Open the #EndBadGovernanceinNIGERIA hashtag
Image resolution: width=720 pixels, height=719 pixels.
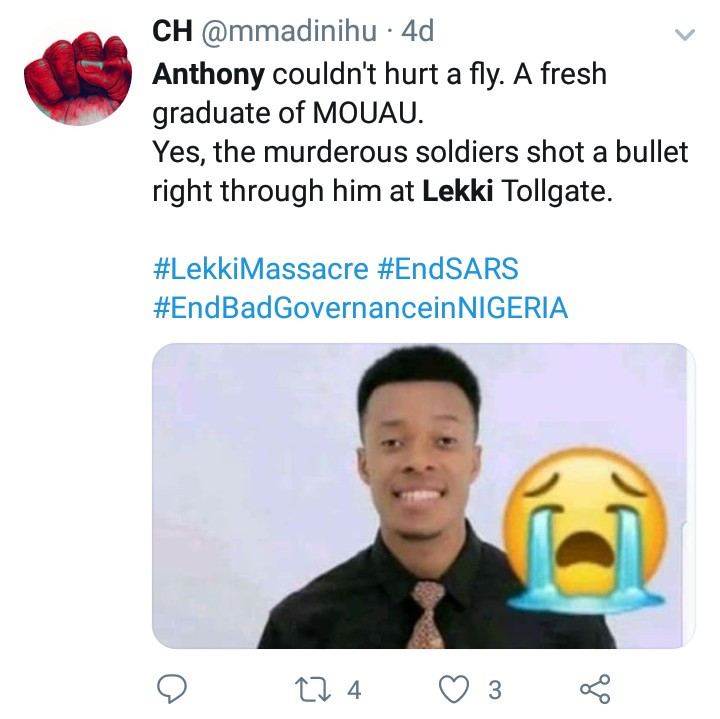click(x=360, y=307)
